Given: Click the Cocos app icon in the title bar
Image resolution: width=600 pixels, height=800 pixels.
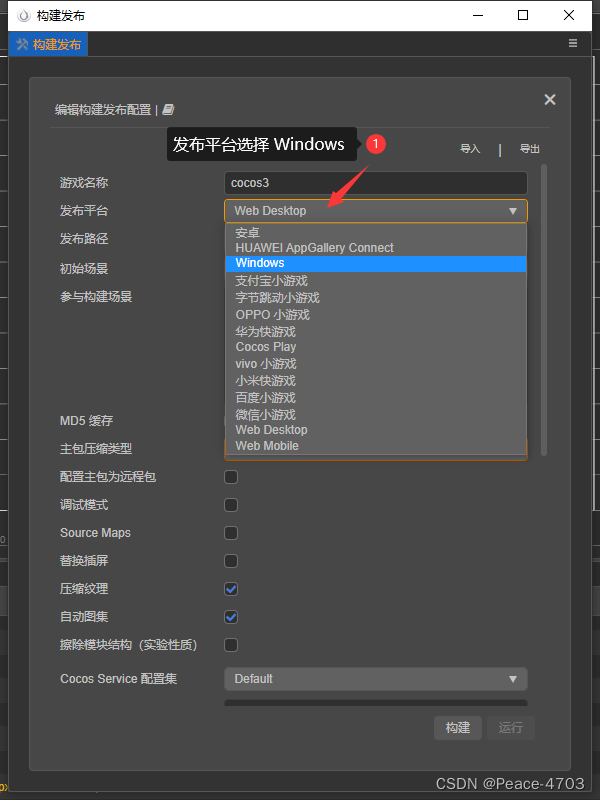Looking at the screenshot, I should click(23, 15).
